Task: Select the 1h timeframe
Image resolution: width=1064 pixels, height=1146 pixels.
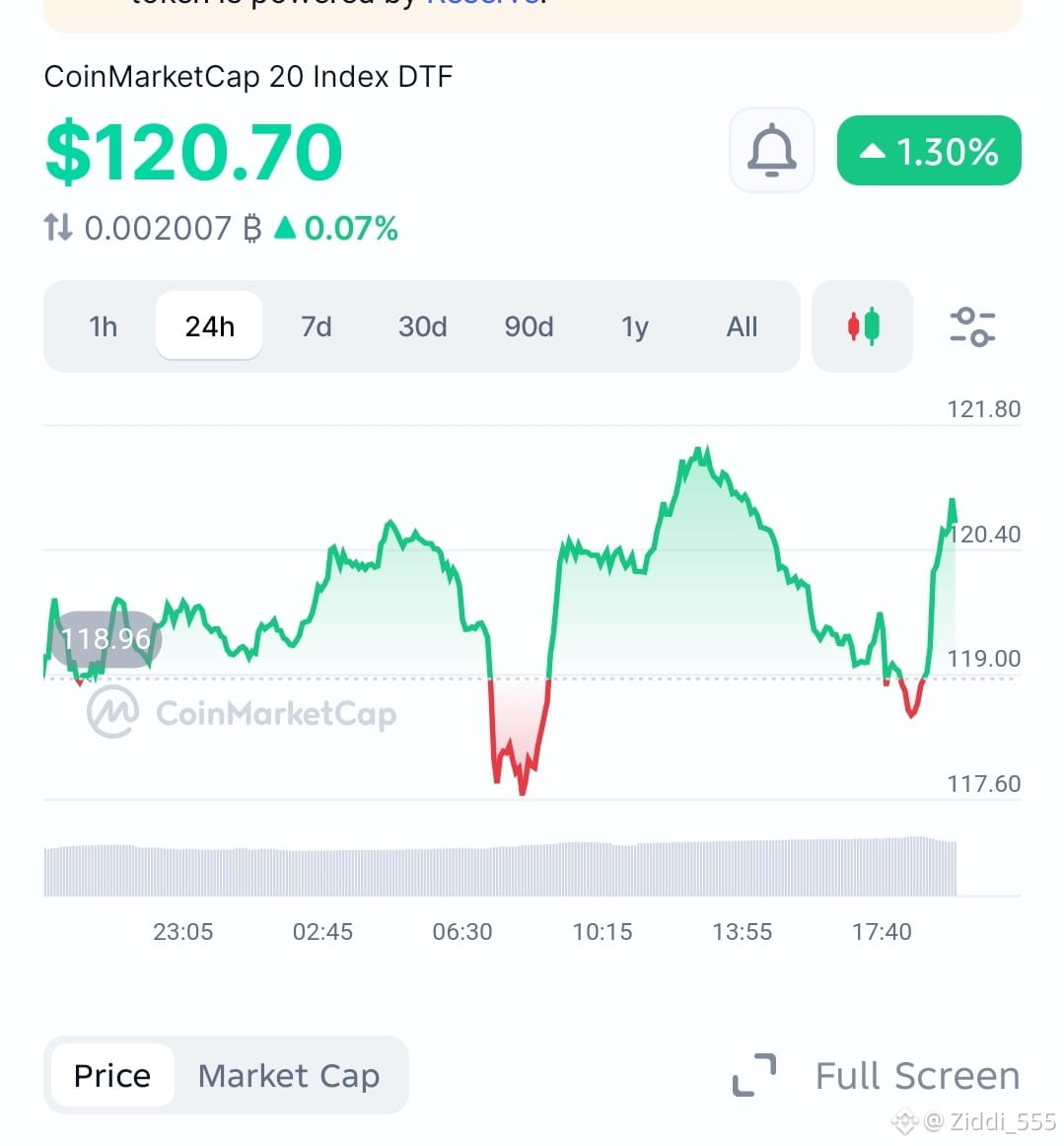Action: pos(103,326)
